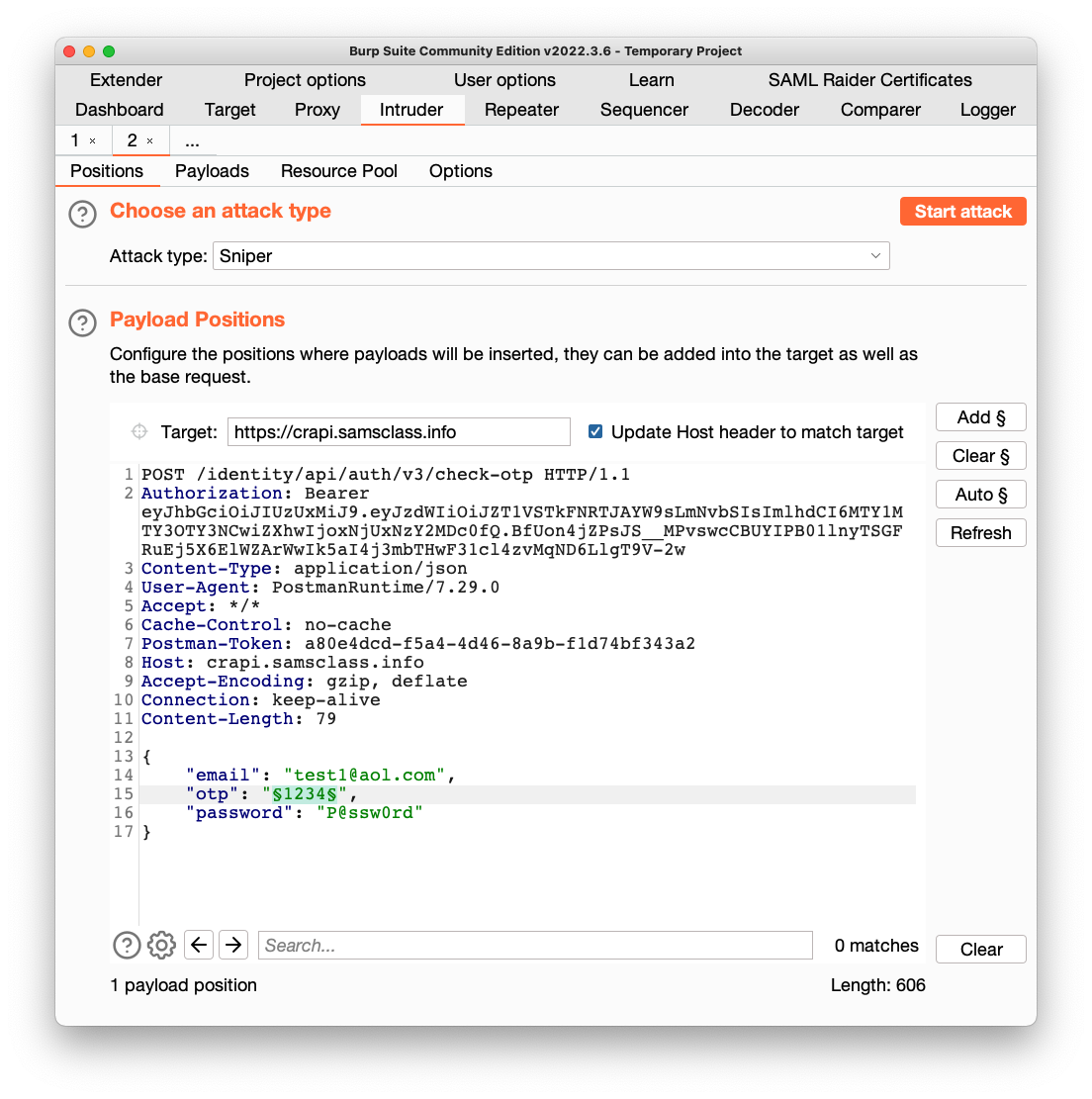Open the Intruder Options sub-tab
The image size is (1092, 1099).
(461, 171)
